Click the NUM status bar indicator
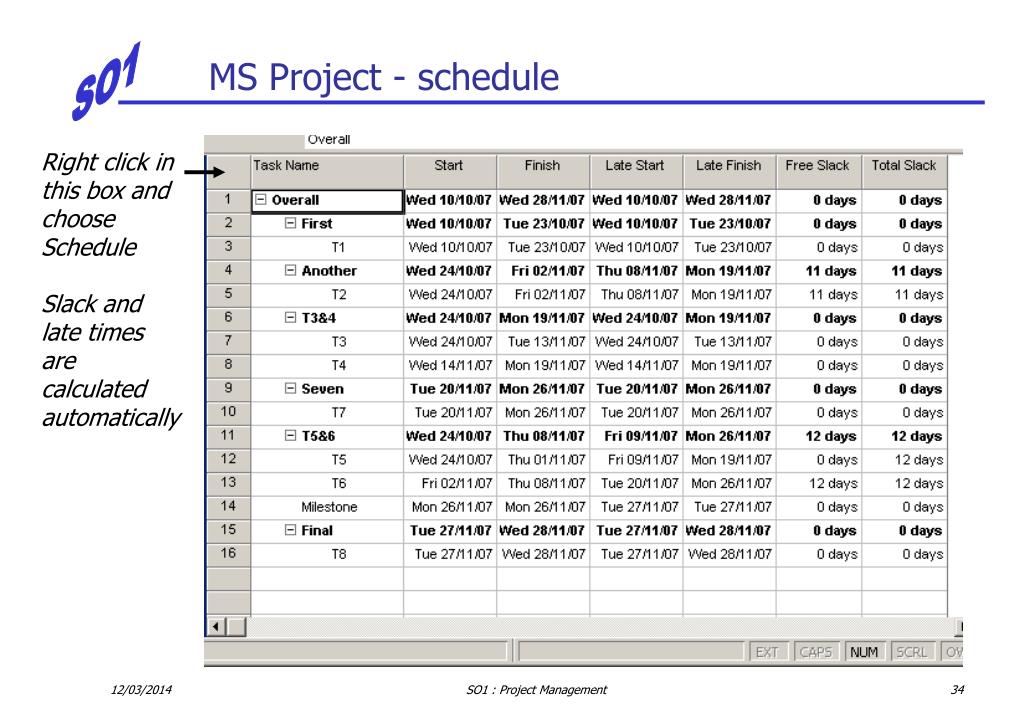The height and width of the screenshot is (709, 1024). 864,652
